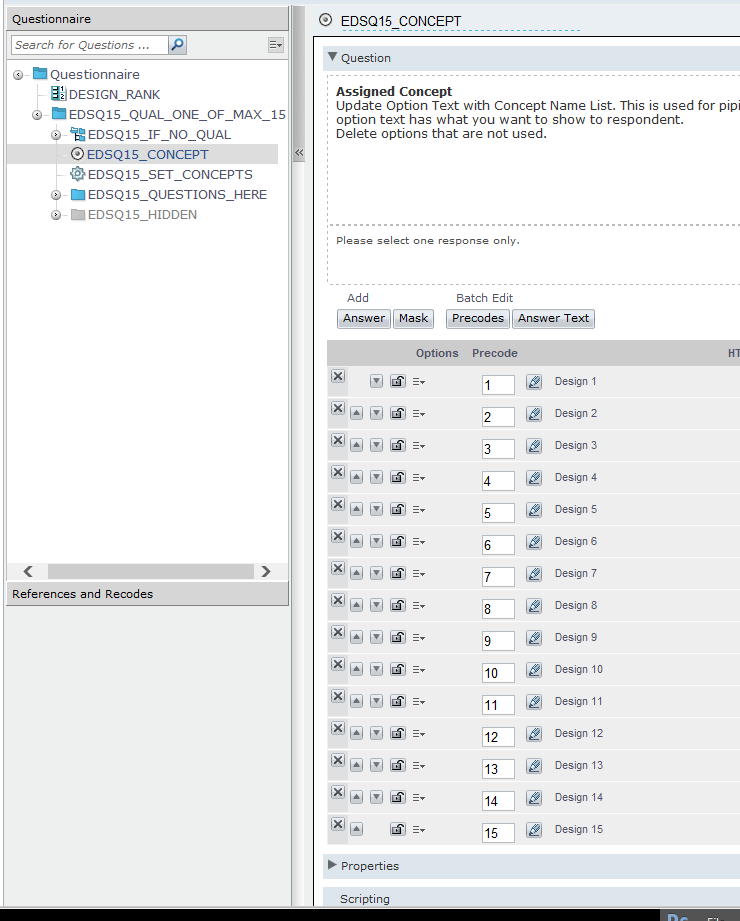Move Design 15 option up
The width and height of the screenshot is (740, 921).
356,829
